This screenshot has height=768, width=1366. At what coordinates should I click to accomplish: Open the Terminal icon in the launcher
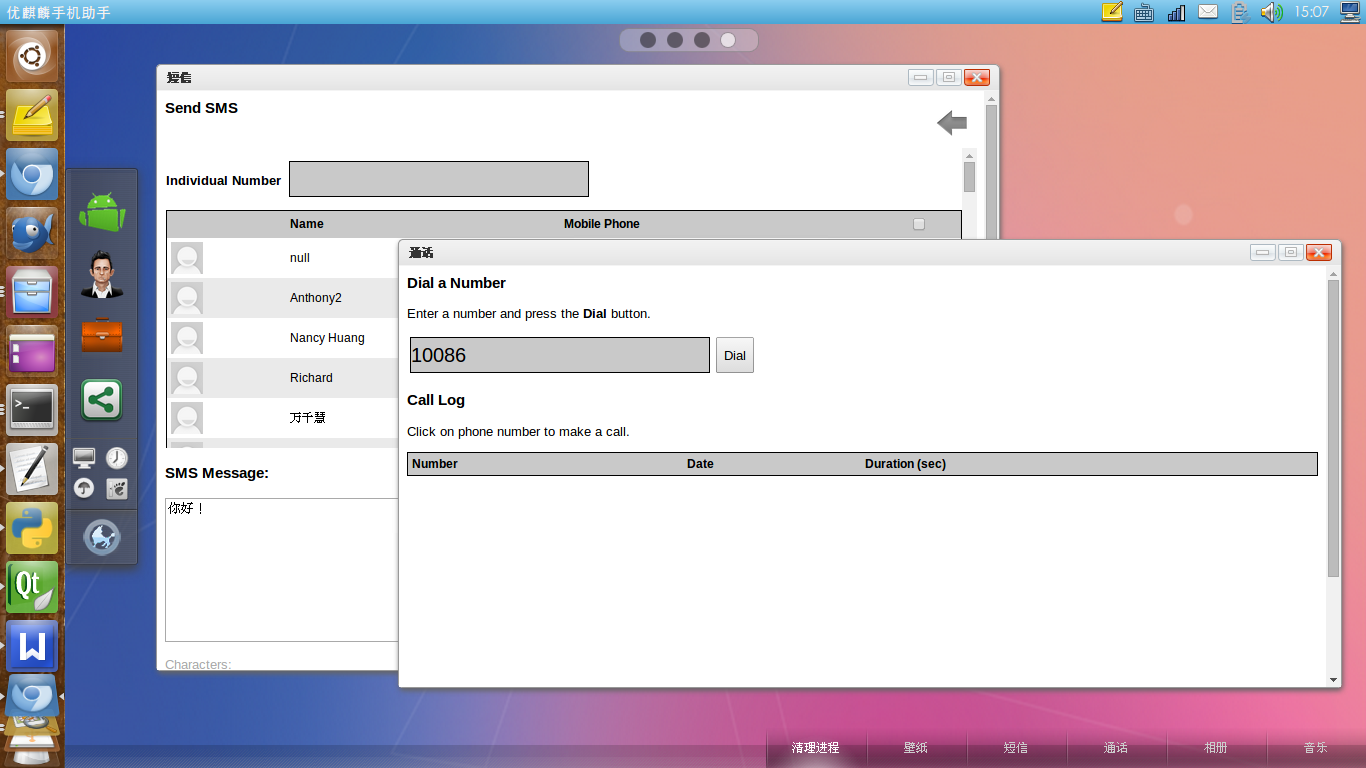(x=32, y=409)
